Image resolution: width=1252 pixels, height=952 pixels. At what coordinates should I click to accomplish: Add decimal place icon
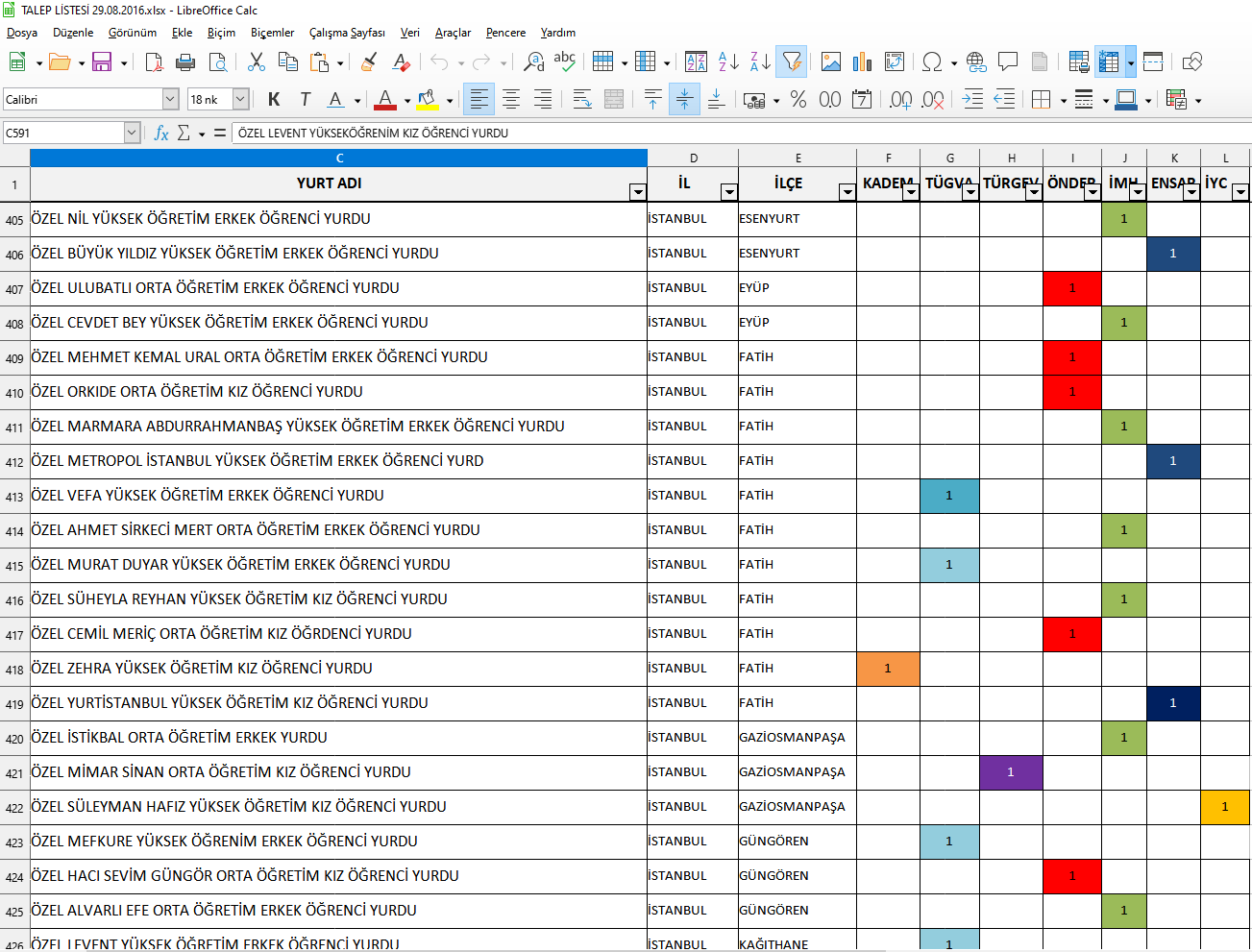tap(900, 100)
